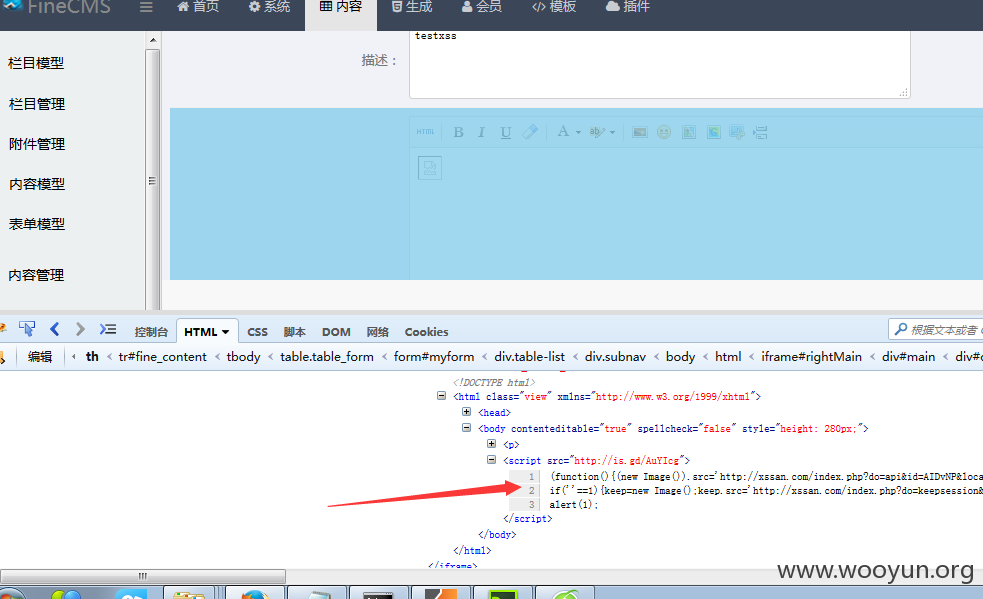
Task: Click inside the 描述 textarea
Action: 660,64
